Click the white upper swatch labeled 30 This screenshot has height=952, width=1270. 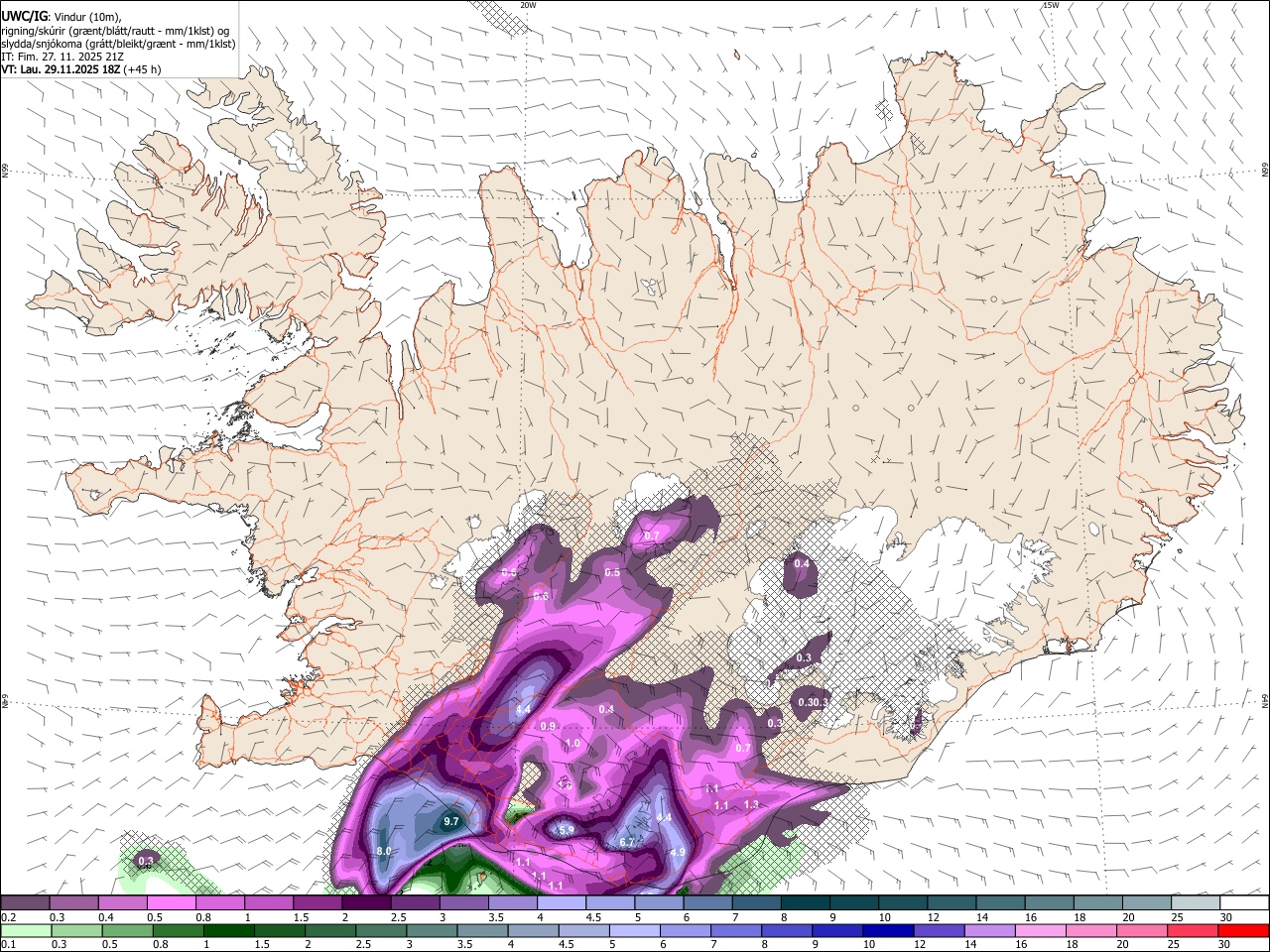(1245, 902)
